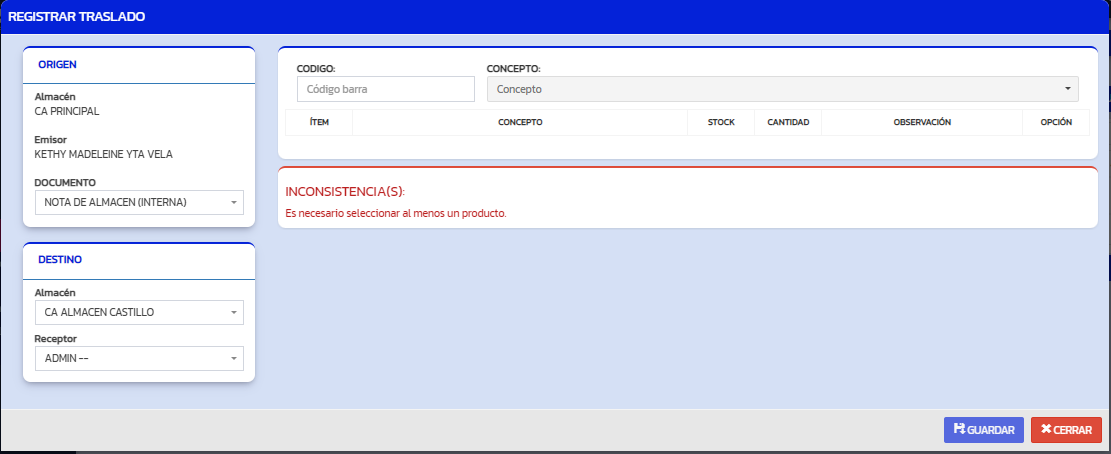Click the CA PRINCIPAL warehouse text
Viewport: 1111px width, 454px height.
coord(67,111)
